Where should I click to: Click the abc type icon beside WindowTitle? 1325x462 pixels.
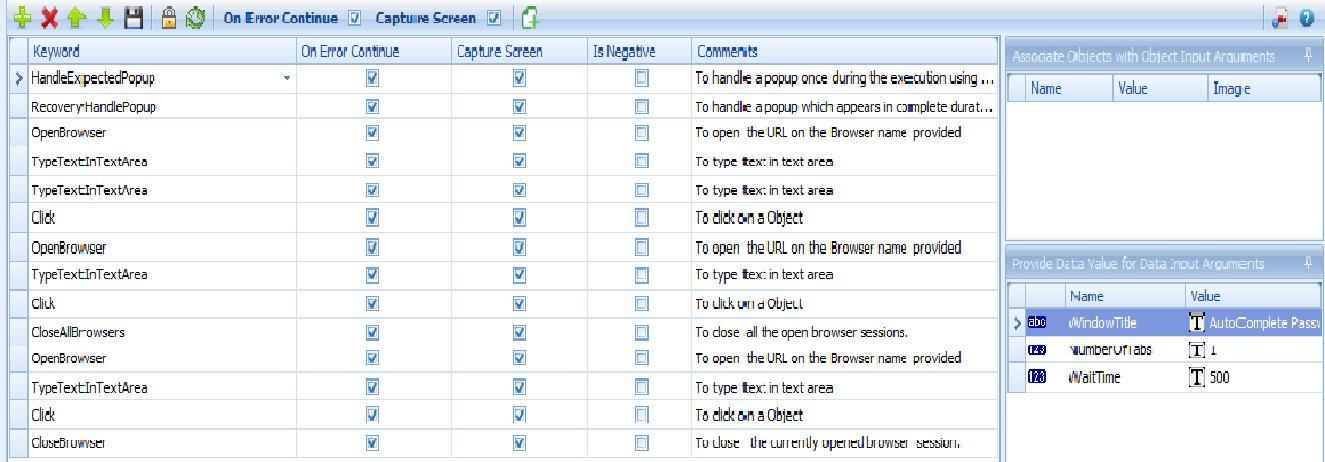1038,323
